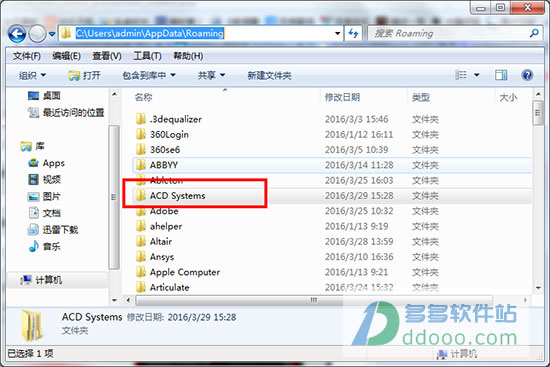Open the 迅雷下载 library

[53, 230]
